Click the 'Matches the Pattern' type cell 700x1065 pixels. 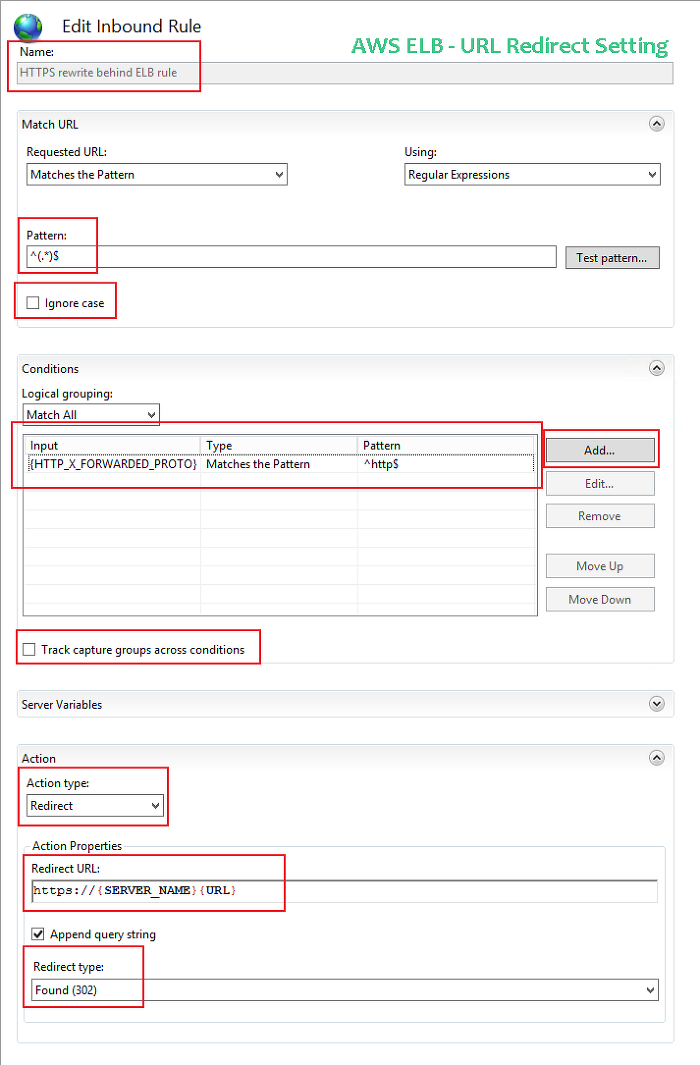point(258,464)
